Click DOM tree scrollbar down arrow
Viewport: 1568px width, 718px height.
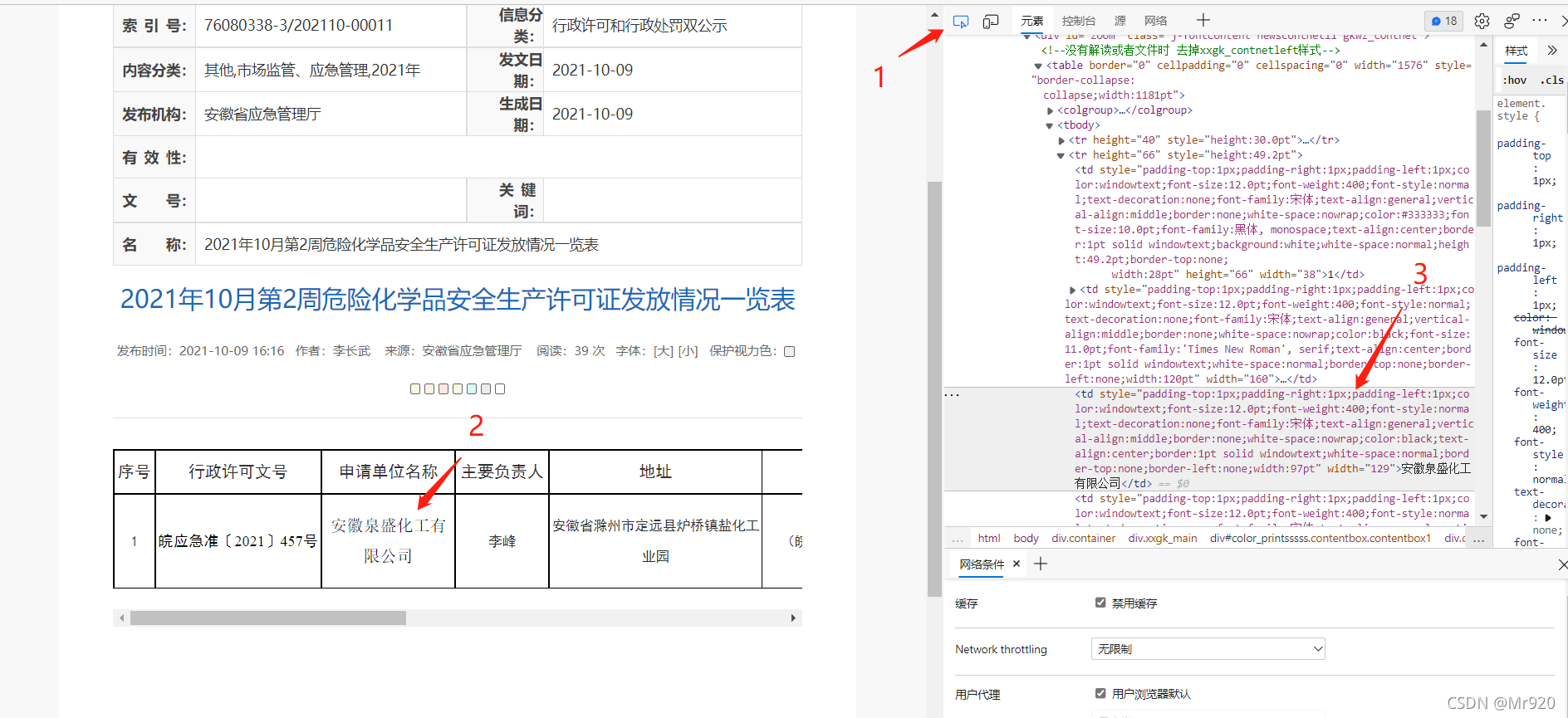1483,516
